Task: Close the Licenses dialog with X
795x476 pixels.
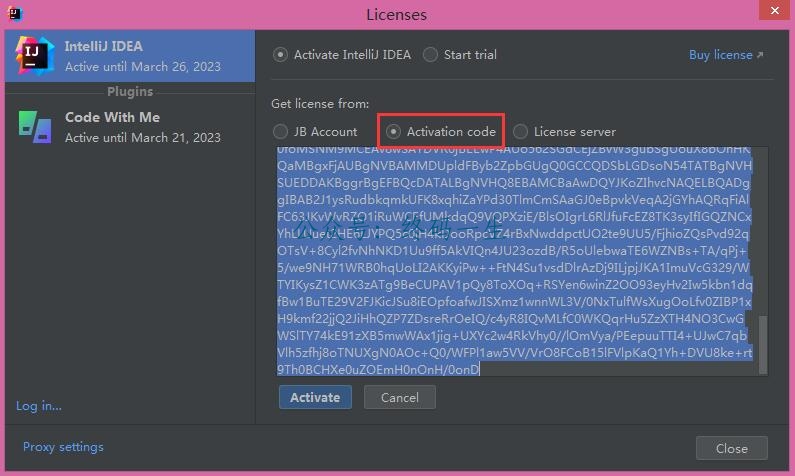Action: [775, 10]
